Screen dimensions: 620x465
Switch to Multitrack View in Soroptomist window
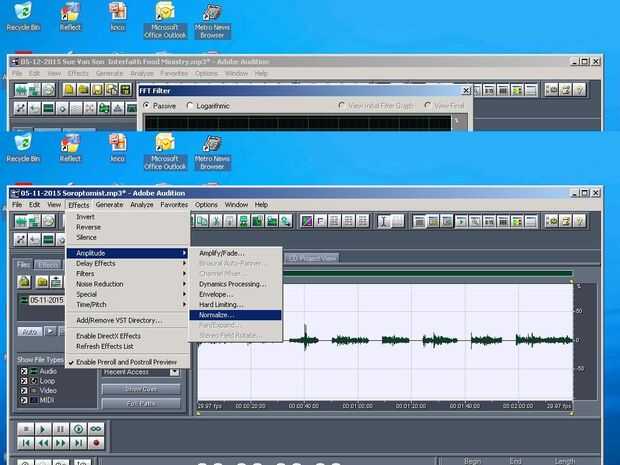[34, 221]
